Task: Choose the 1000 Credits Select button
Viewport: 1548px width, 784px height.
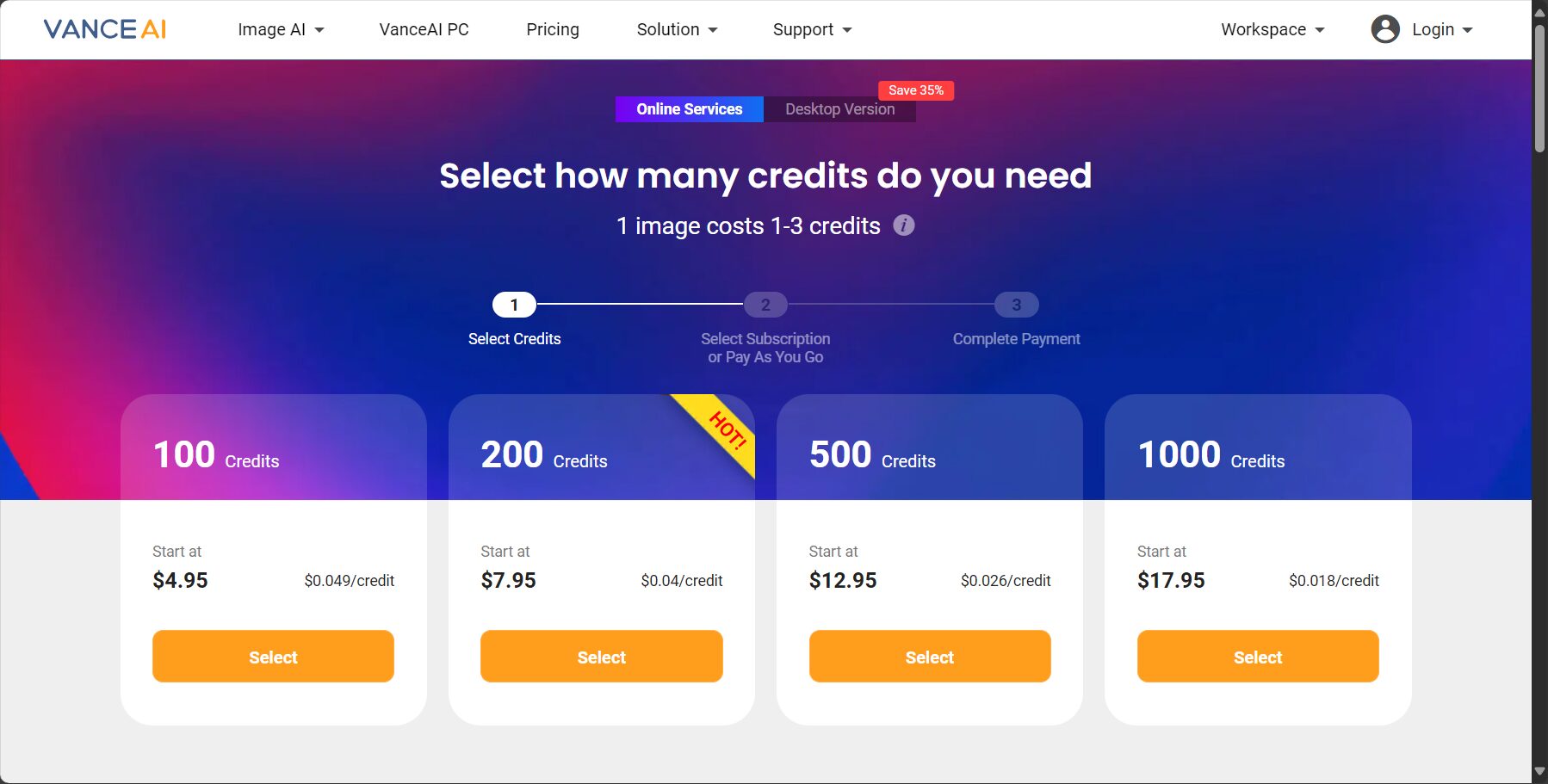Action: tap(1258, 657)
